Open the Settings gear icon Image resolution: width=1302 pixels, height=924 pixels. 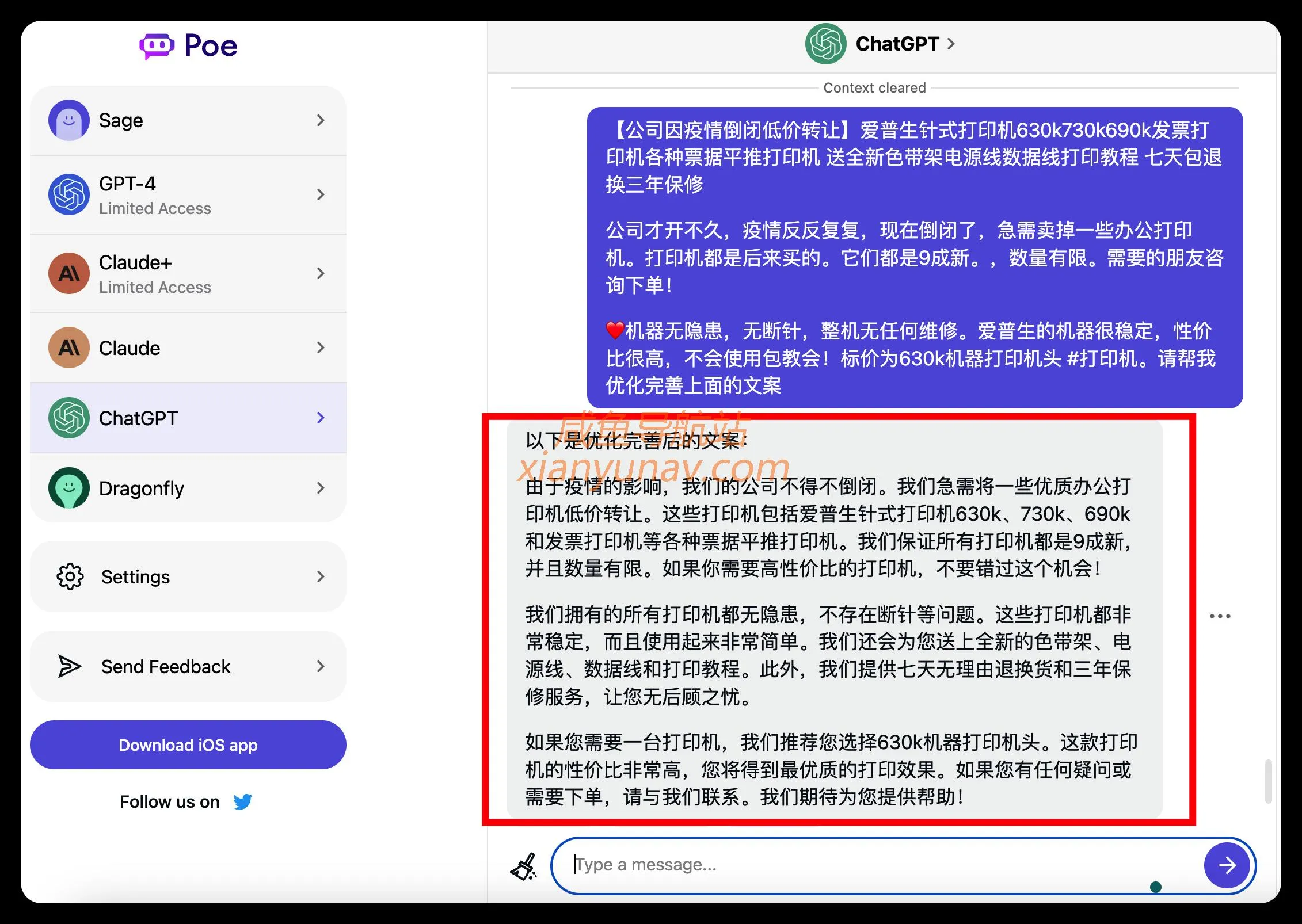tap(69, 576)
